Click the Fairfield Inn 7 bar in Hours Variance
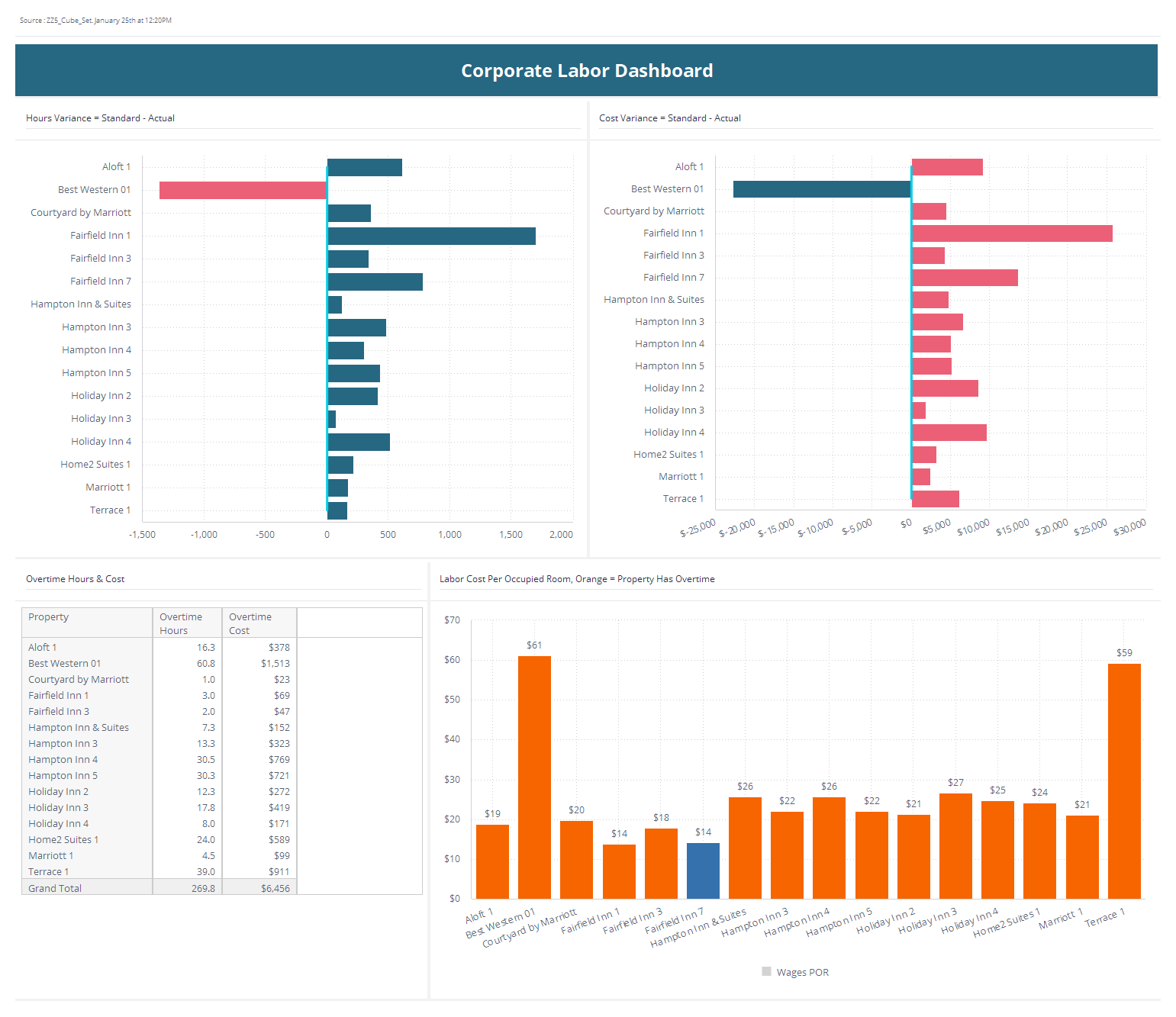 pos(375,282)
